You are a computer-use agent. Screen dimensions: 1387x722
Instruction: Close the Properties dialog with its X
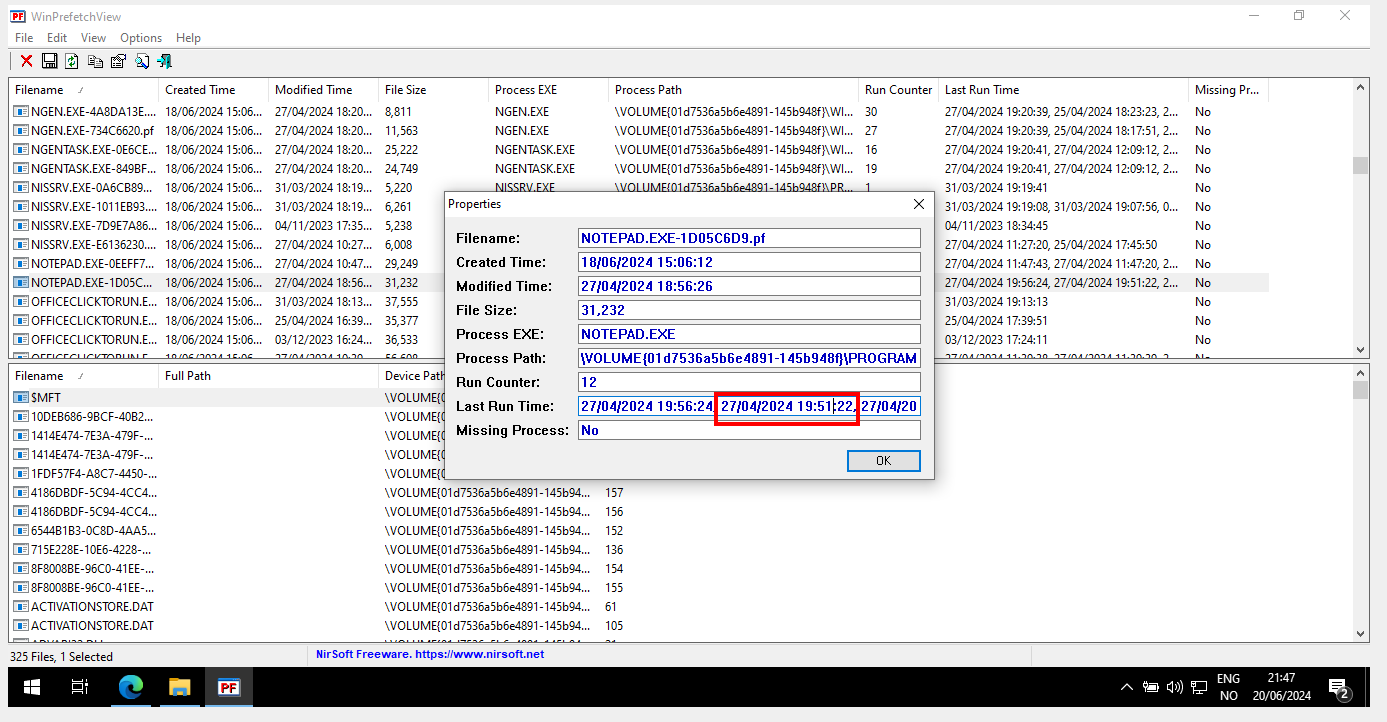(x=919, y=204)
